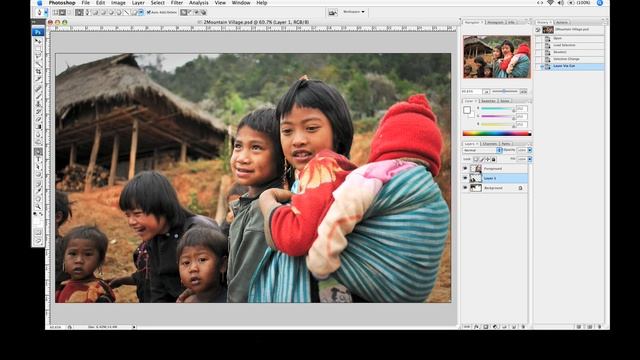
Task: Change screen mode from toolbox bottom icon
Action: click(38, 241)
